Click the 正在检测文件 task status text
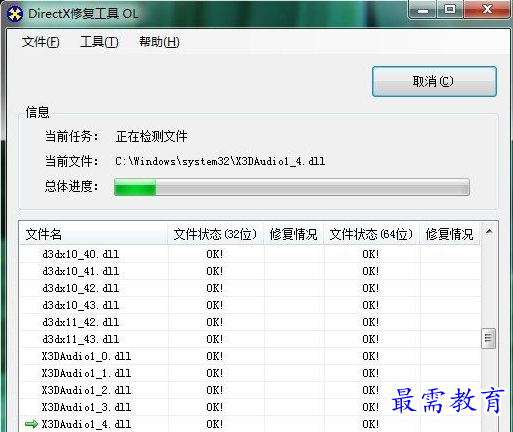This screenshot has height=432, width=513. [x=152, y=136]
